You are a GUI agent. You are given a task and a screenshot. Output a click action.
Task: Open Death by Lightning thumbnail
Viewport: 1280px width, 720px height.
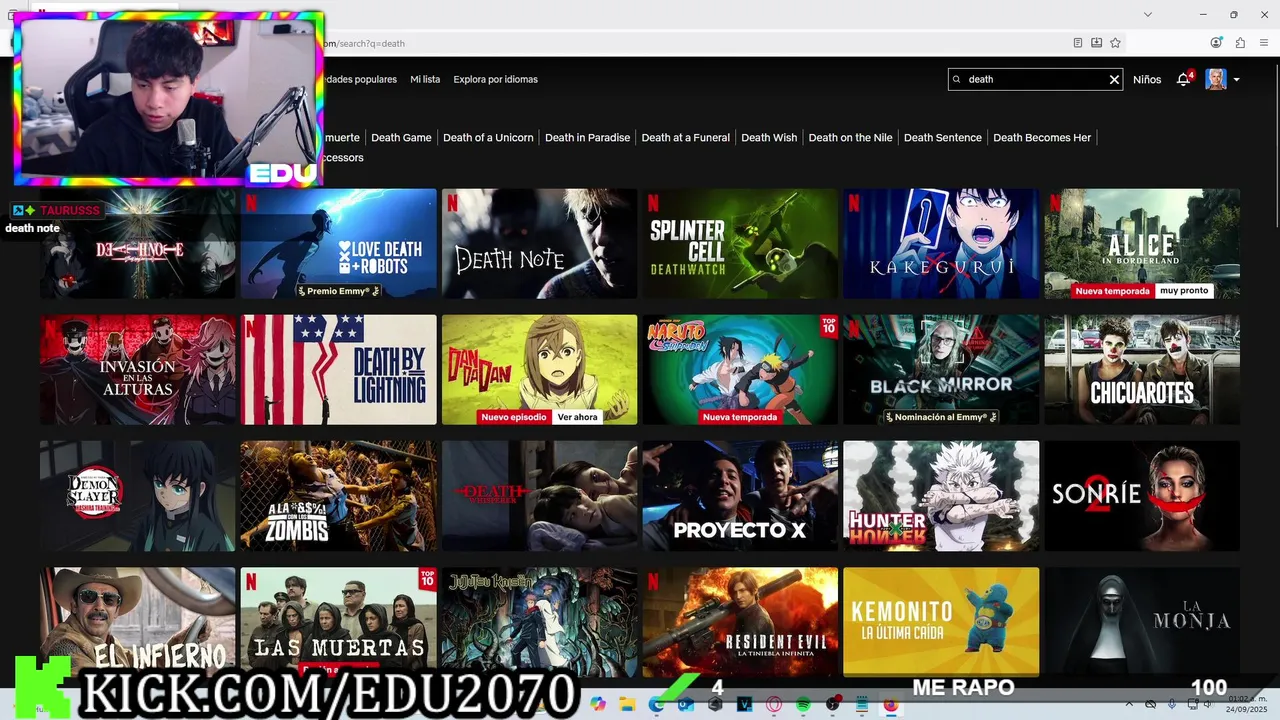pyautogui.click(x=338, y=370)
